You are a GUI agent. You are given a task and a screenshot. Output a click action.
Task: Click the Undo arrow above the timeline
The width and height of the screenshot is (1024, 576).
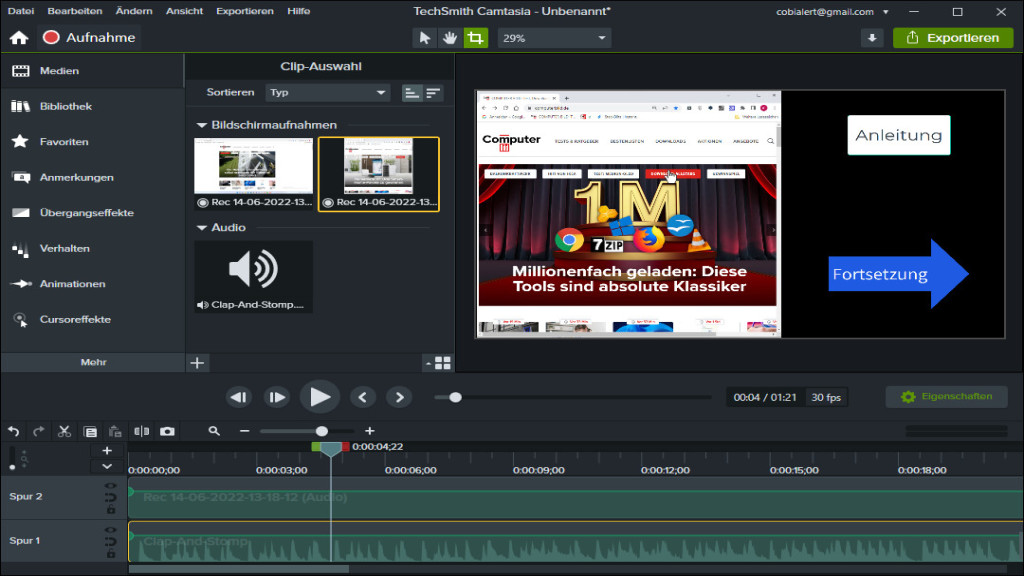coord(14,431)
